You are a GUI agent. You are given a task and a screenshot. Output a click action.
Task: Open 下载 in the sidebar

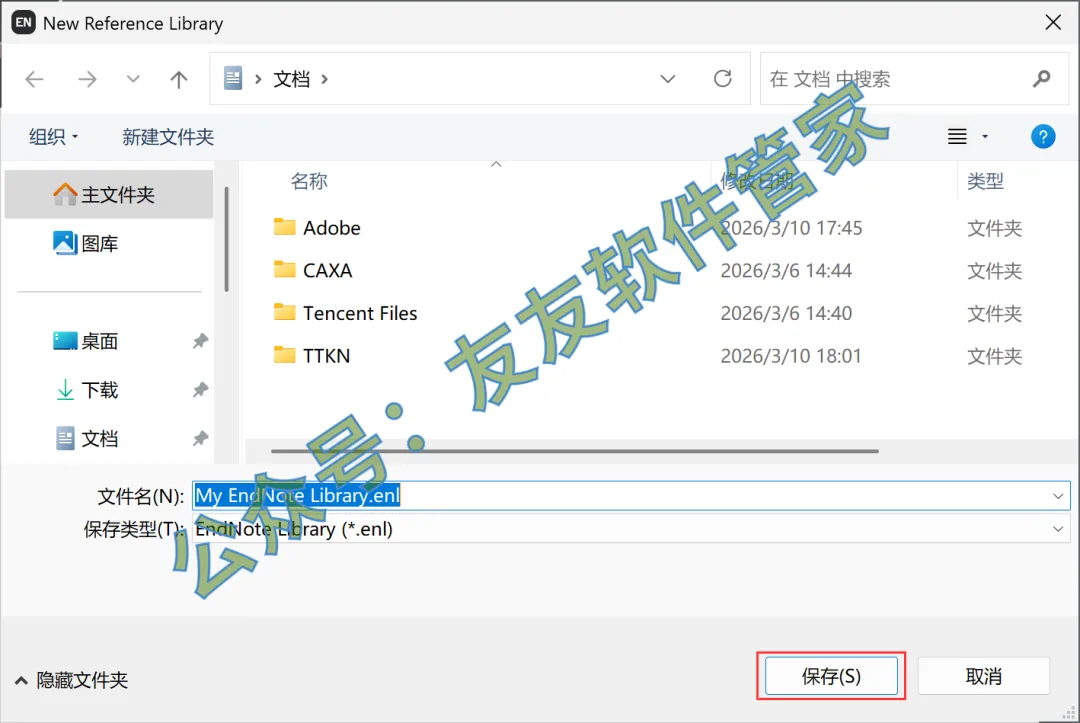point(109,390)
